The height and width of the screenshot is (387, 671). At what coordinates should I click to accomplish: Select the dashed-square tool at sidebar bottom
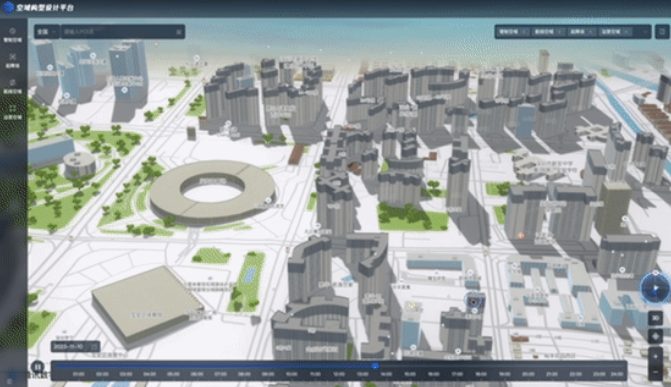[12, 108]
